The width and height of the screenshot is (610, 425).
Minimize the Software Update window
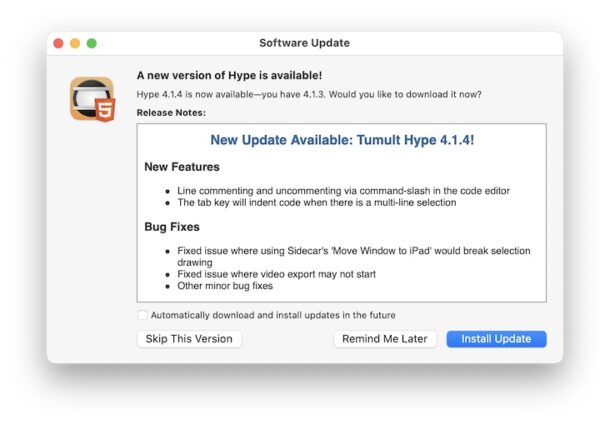(75, 43)
